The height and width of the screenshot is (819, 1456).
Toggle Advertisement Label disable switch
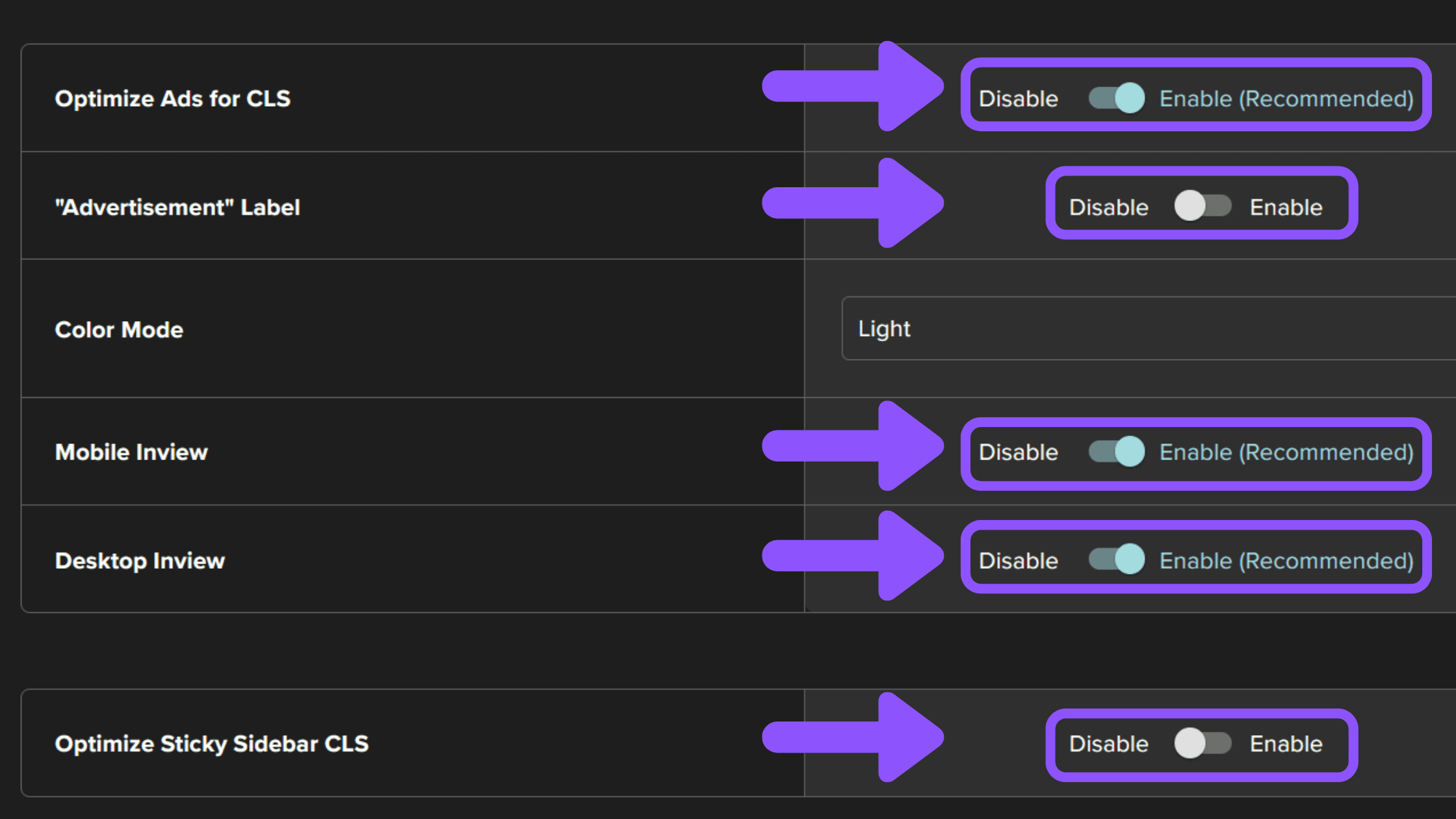point(1199,207)
